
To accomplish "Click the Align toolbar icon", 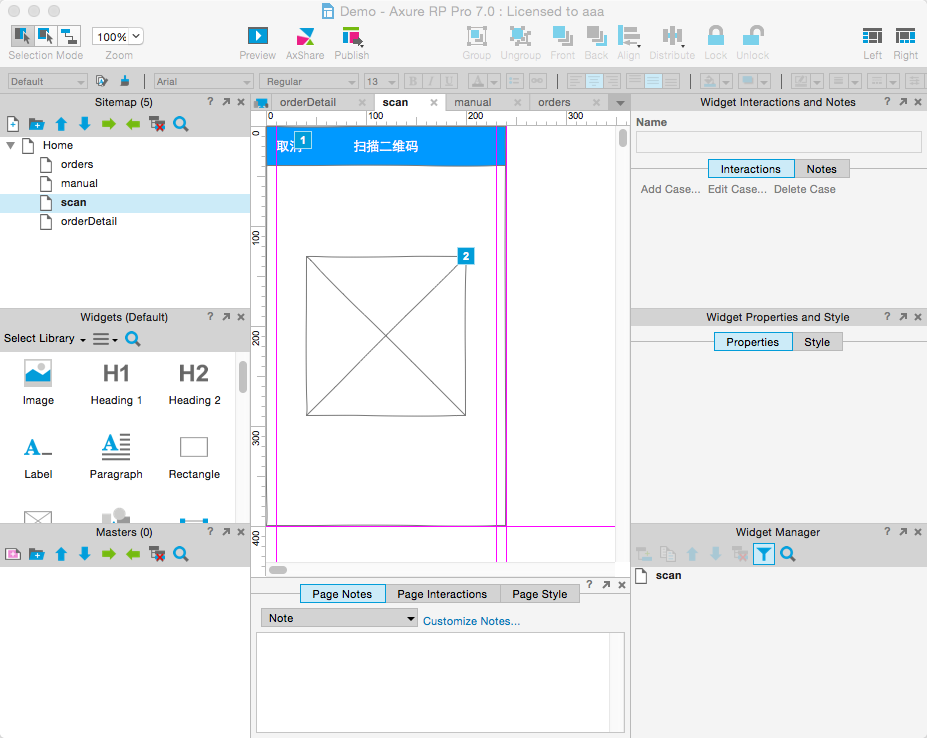I will click(x=628, y=36).
